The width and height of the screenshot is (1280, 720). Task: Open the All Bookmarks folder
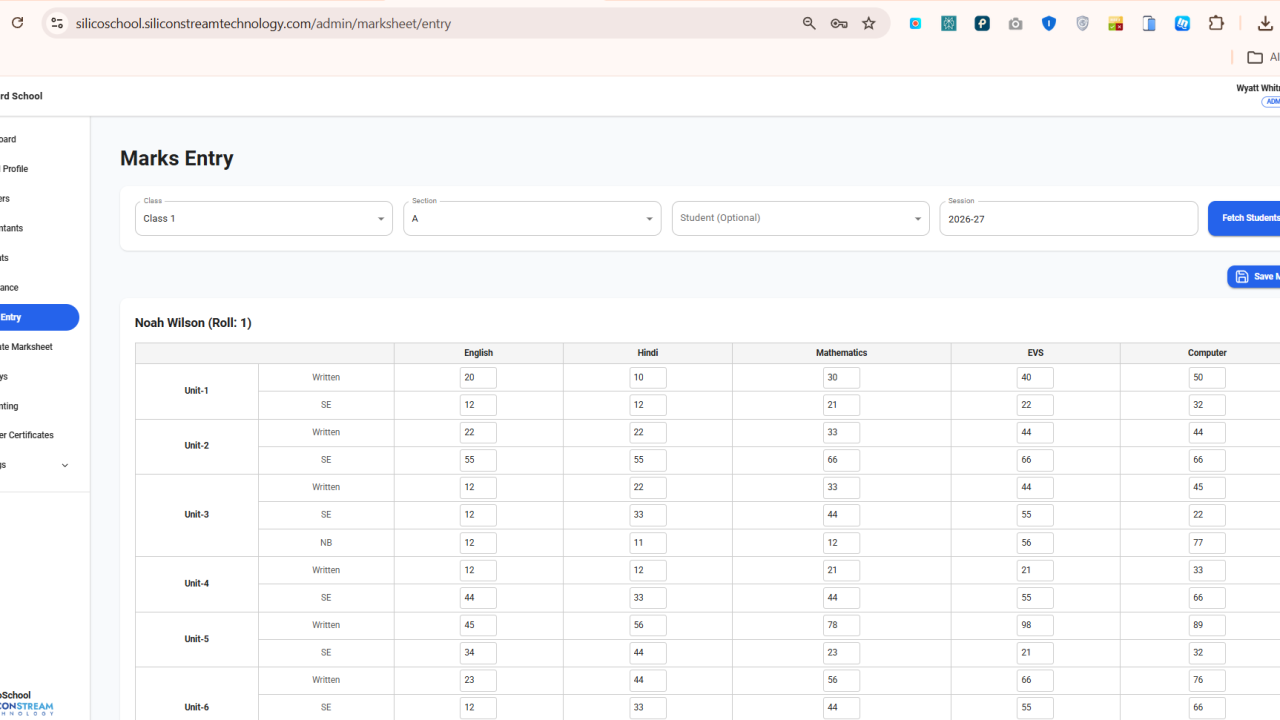(1263, 57)
